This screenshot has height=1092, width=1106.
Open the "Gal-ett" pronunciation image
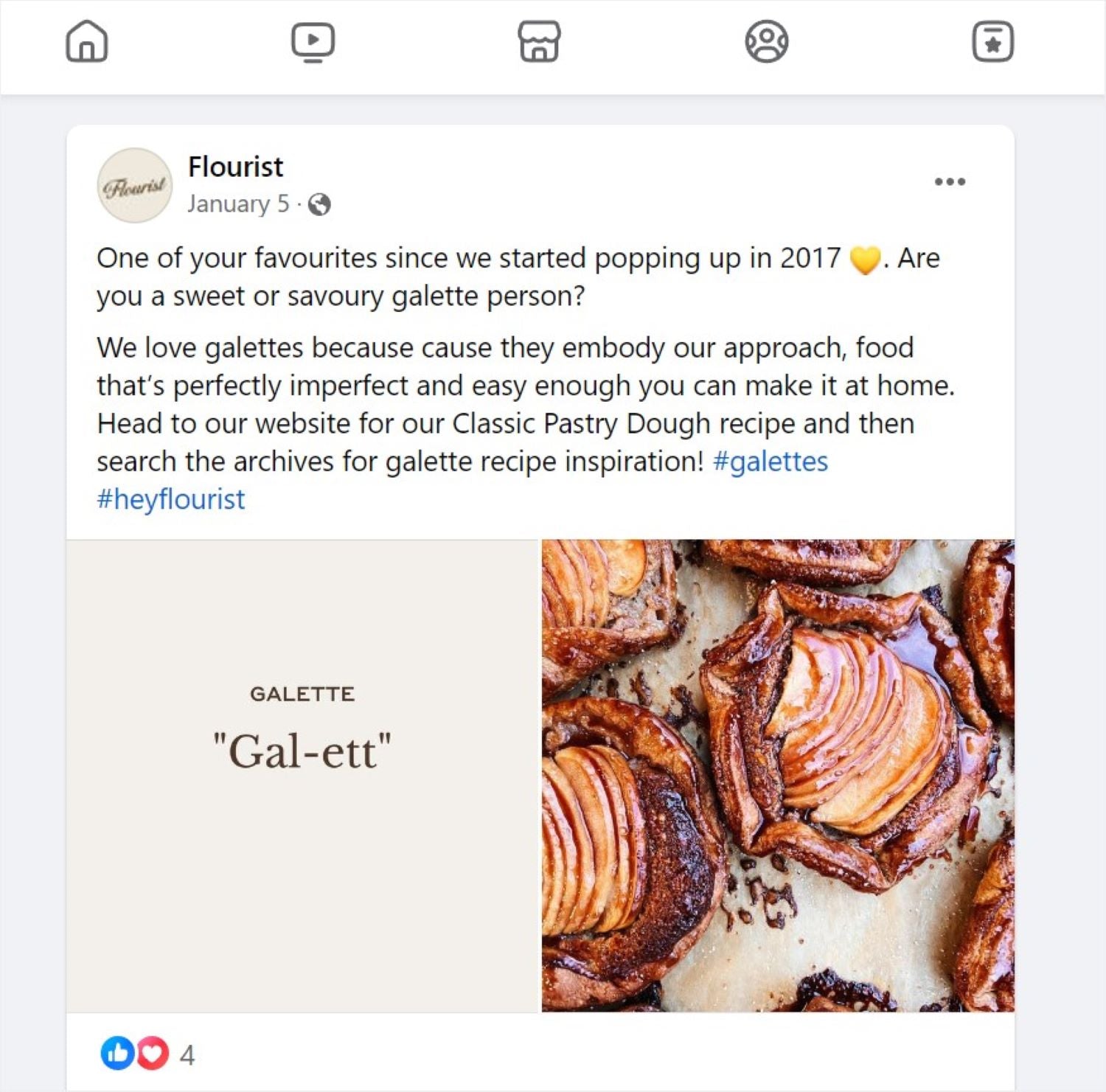(303, 776)
